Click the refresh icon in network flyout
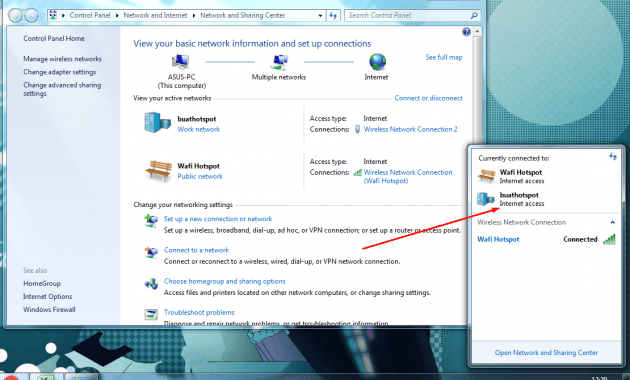The height and width of the screenshot is (380, 630). coord(613,156)
